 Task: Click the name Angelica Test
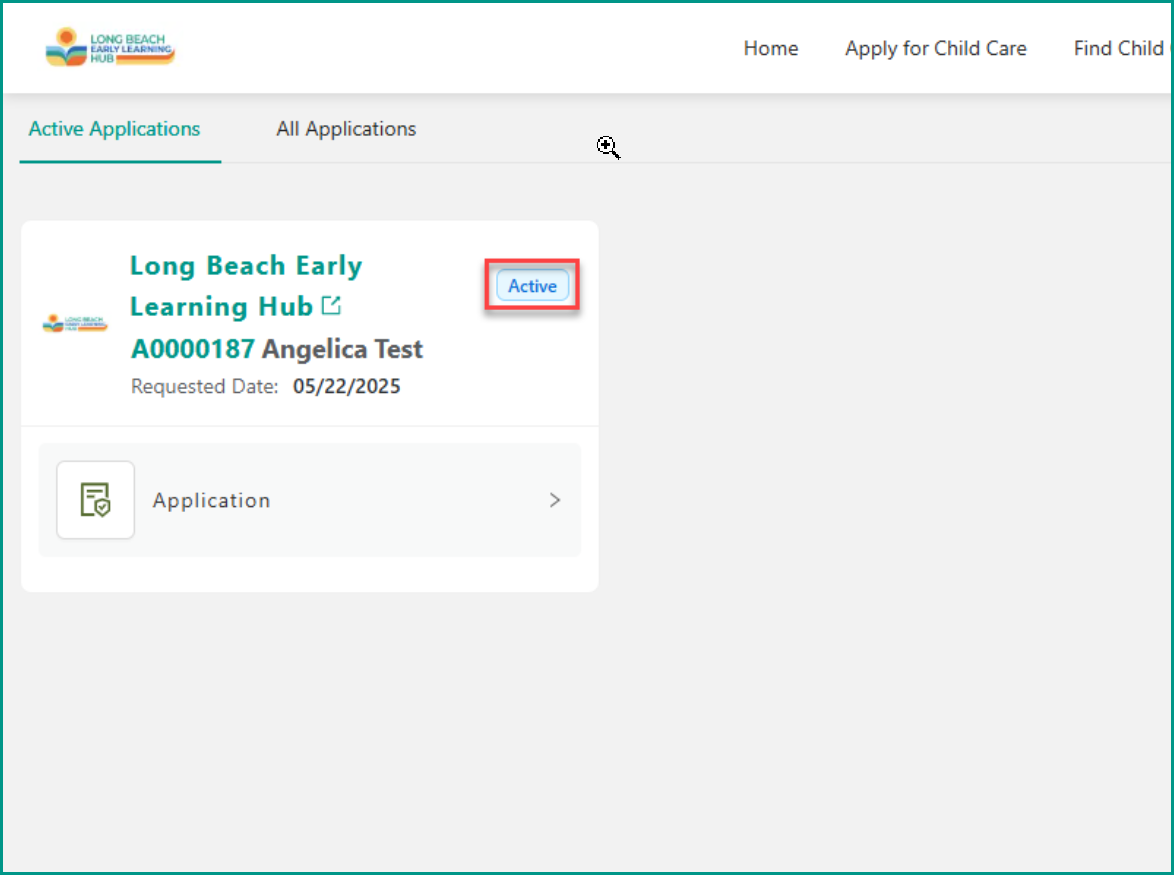coord(342,349)
